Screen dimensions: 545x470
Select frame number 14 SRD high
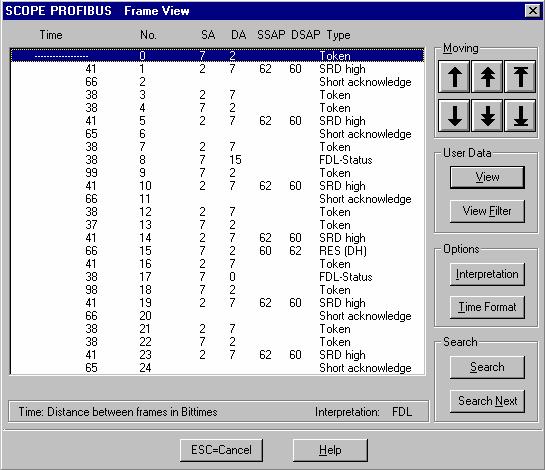point(217,238)
